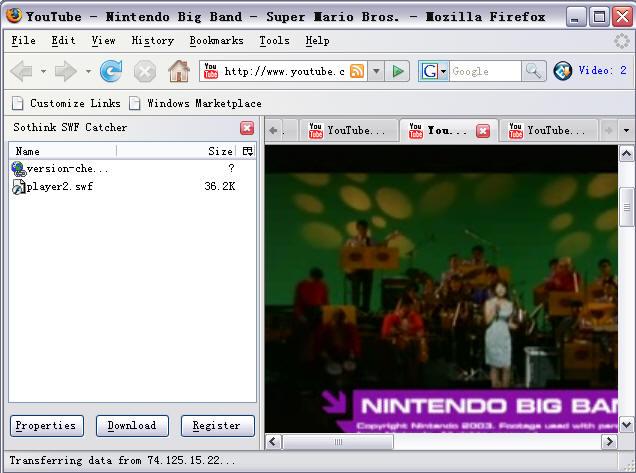Click the vertical scrollbar thumb
The height and width of the screenshot is (473, 636).
[626, 208]
